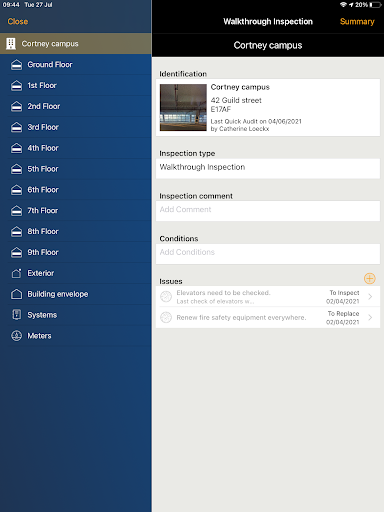Tap the Cortney campus building icon
This screenshot has width=384, height=512.
tap(11, 44)
